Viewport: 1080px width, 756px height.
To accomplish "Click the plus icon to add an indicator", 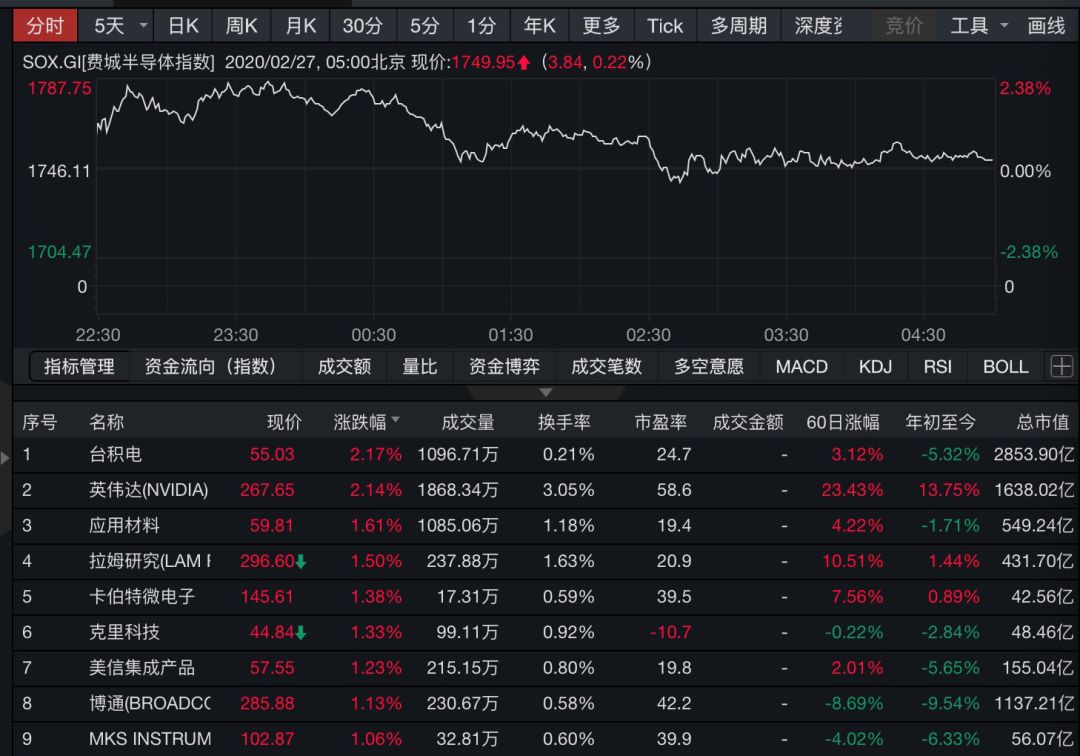I will point(1061,367).
